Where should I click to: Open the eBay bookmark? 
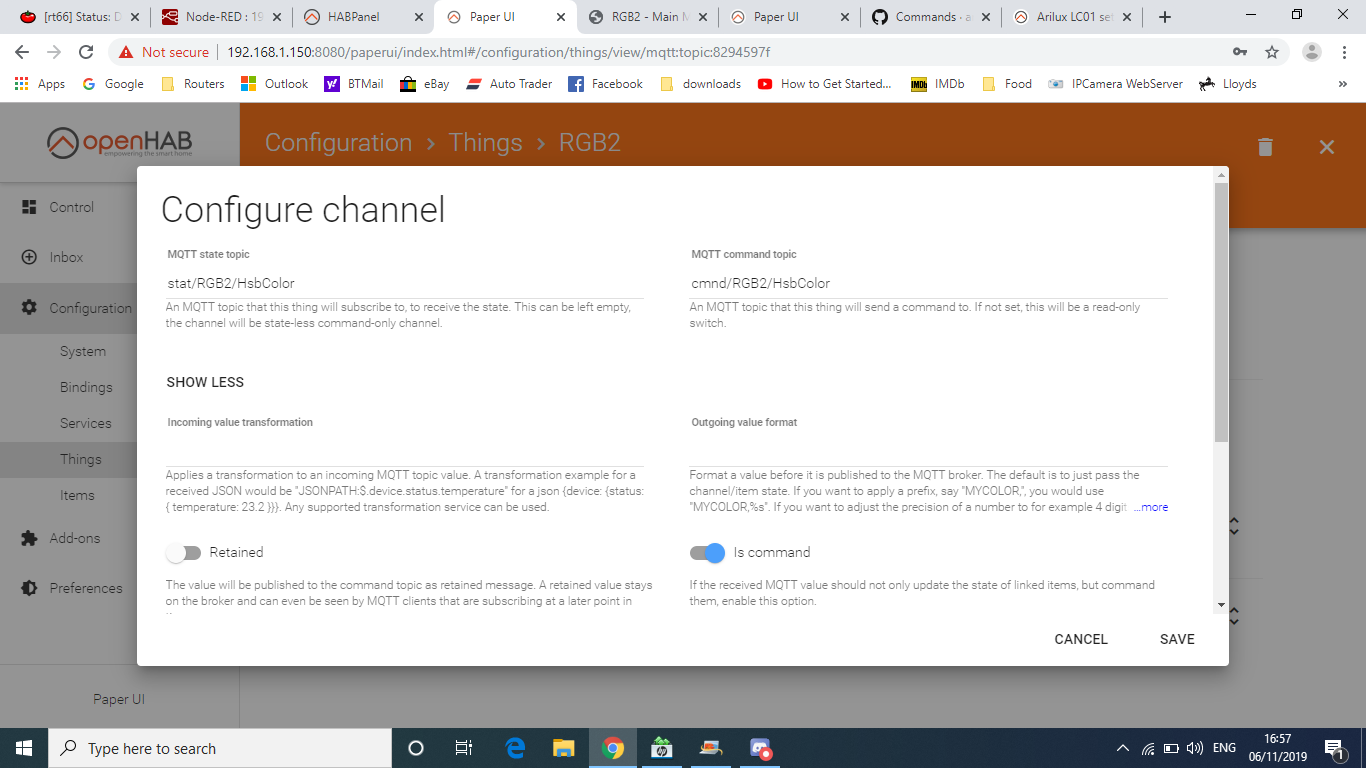pos(425,84)
